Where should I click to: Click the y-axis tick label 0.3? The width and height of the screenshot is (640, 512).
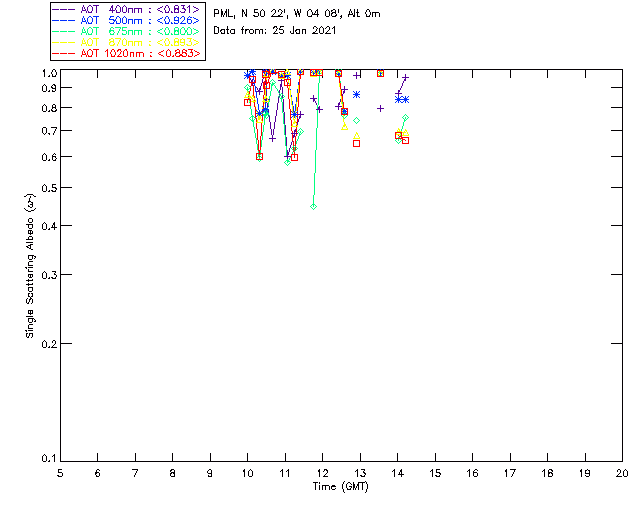click(49, 275)
